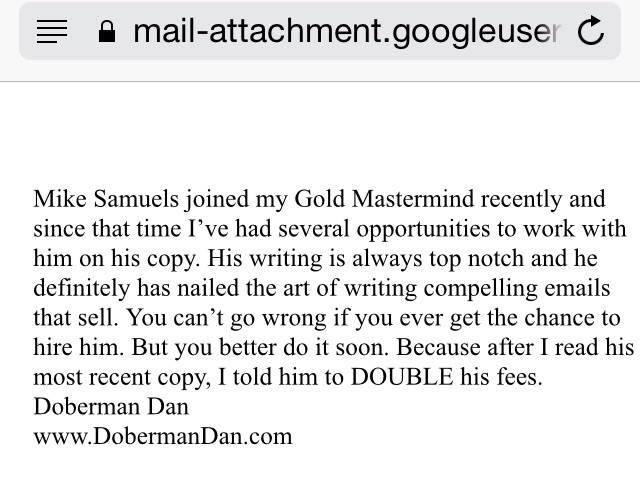Click the www.DobermanDan.com web address
This screenshot has height=491, width=640.
163,436
